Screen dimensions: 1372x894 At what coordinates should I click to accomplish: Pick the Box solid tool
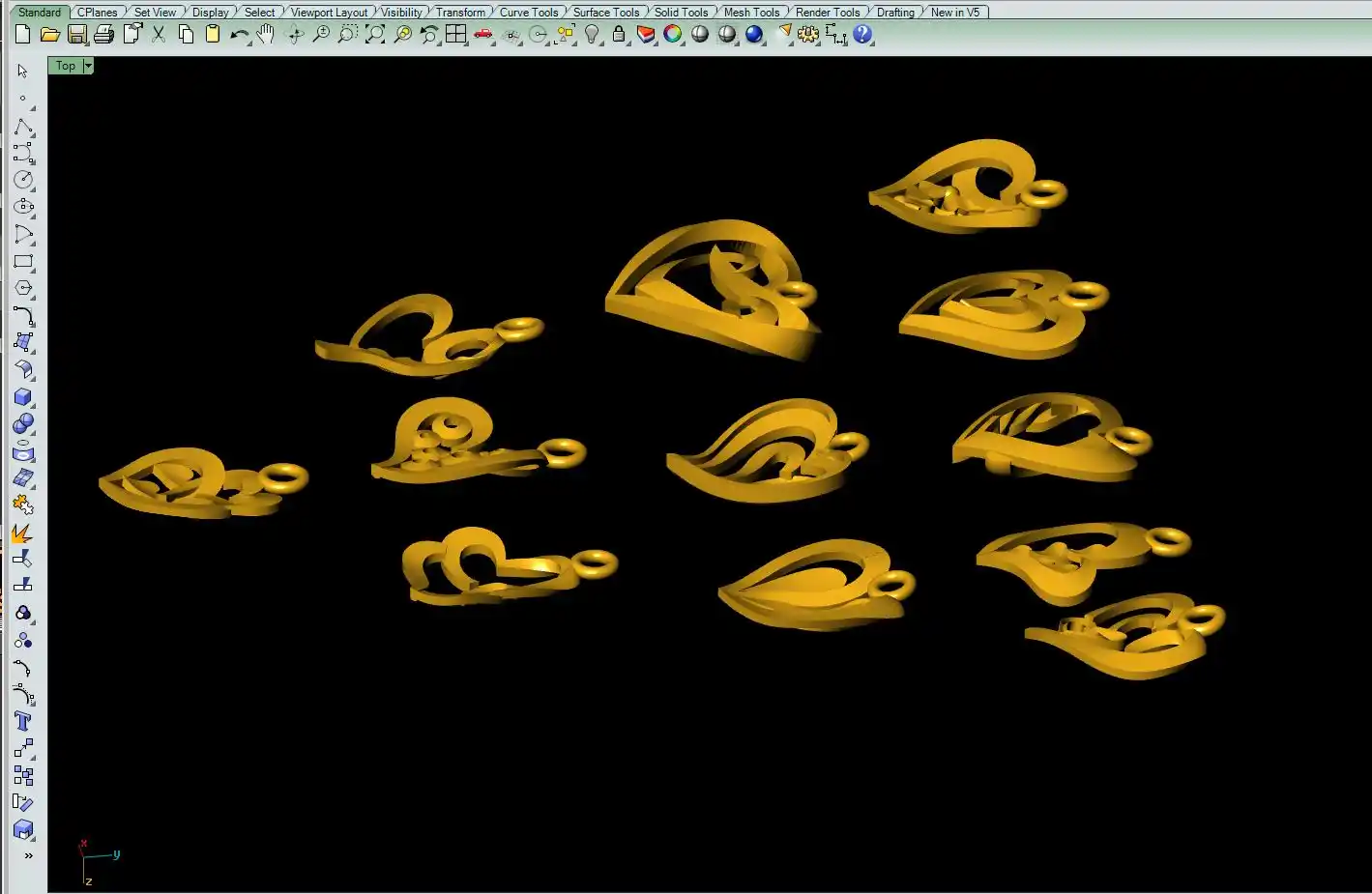[23, 397]
